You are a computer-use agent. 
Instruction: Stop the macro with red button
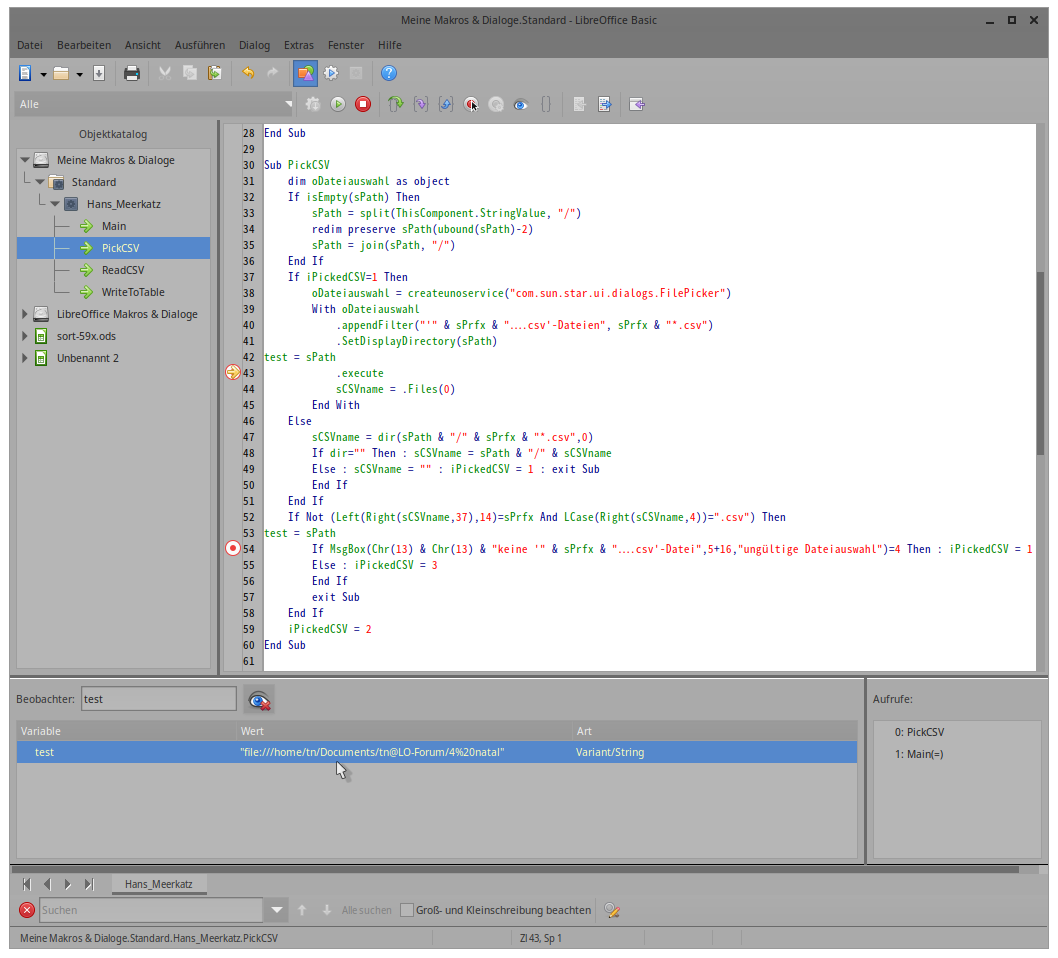[363, 104]
